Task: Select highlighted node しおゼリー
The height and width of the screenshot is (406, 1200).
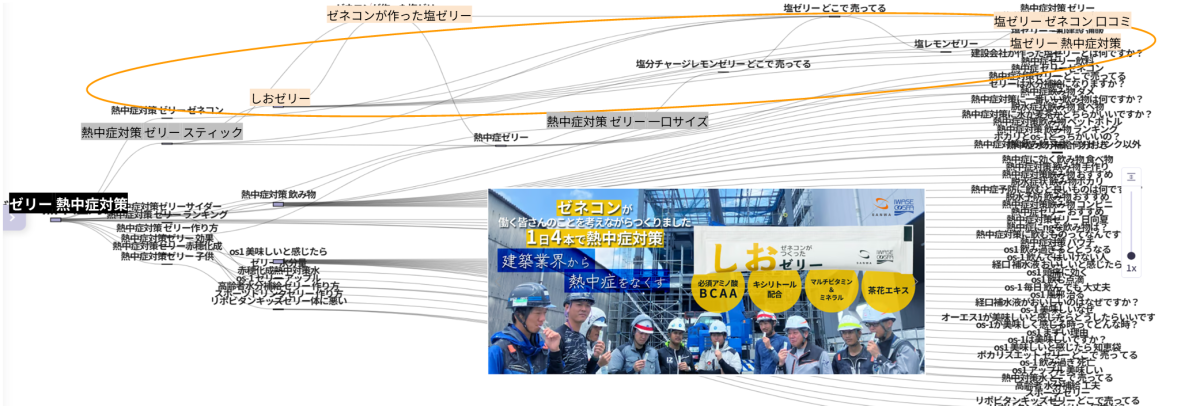Action: click(280, 98)
